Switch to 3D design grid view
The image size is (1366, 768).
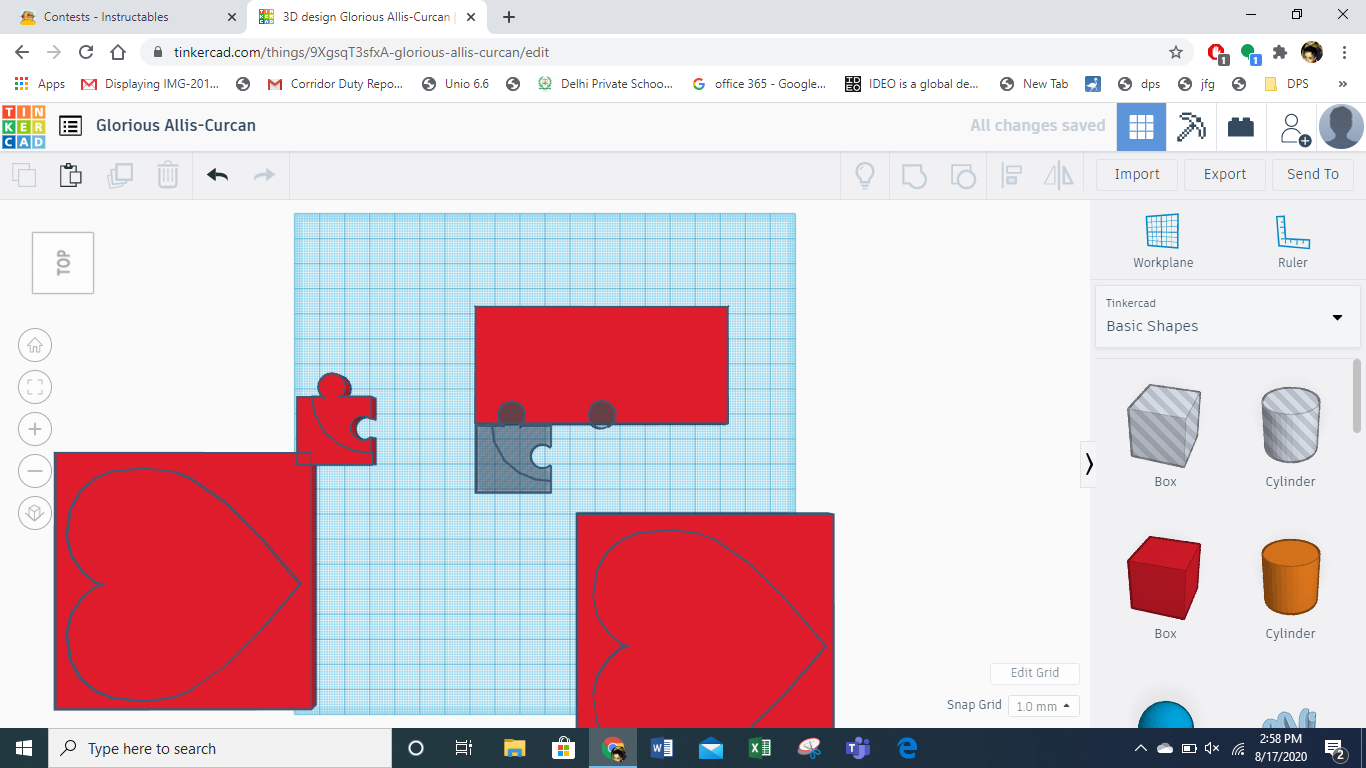tap(1141, 127)
